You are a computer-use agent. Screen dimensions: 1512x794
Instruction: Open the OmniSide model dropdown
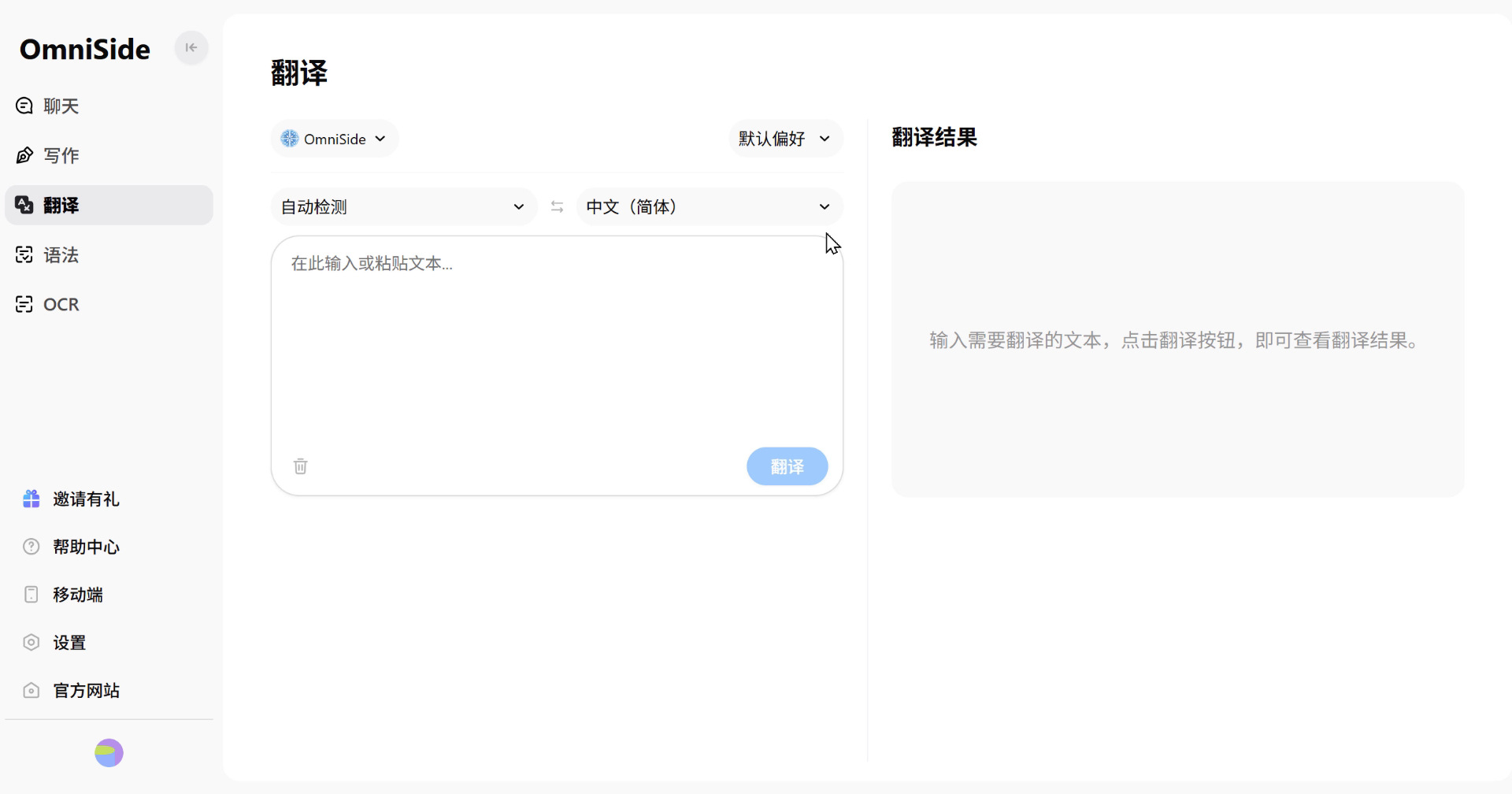coord(335,139)
